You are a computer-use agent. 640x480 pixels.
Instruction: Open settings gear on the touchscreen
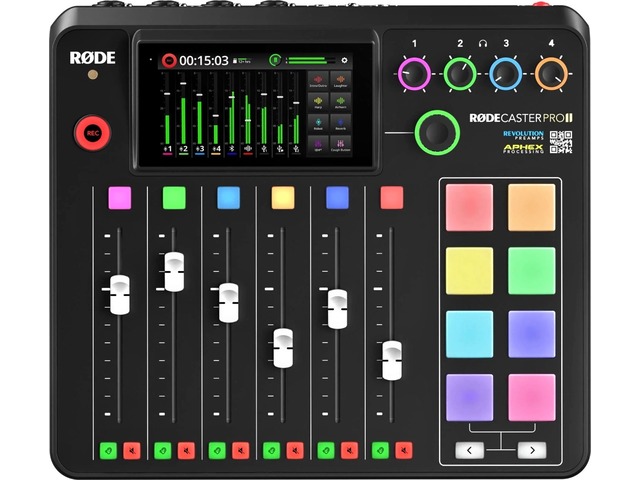[344, 60]
